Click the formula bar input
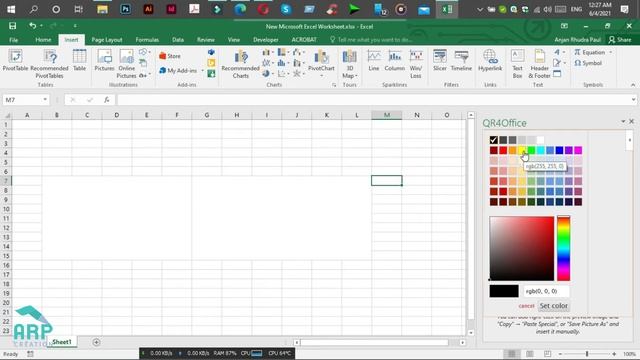 tap(373, 100)
